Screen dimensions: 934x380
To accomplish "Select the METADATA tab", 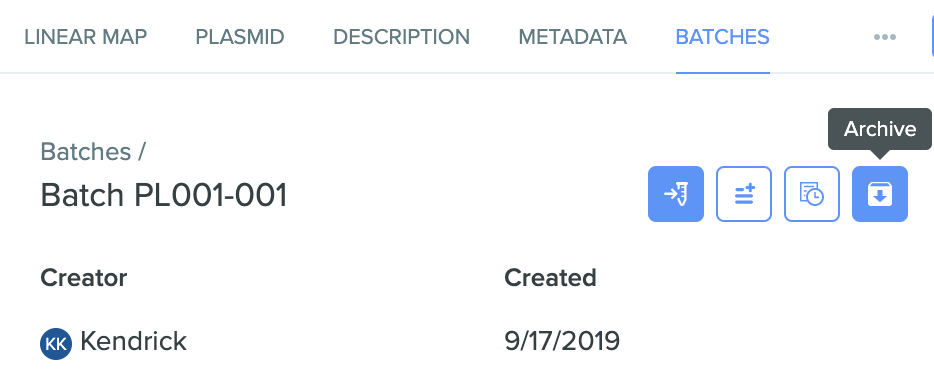I will click(572, 37).
